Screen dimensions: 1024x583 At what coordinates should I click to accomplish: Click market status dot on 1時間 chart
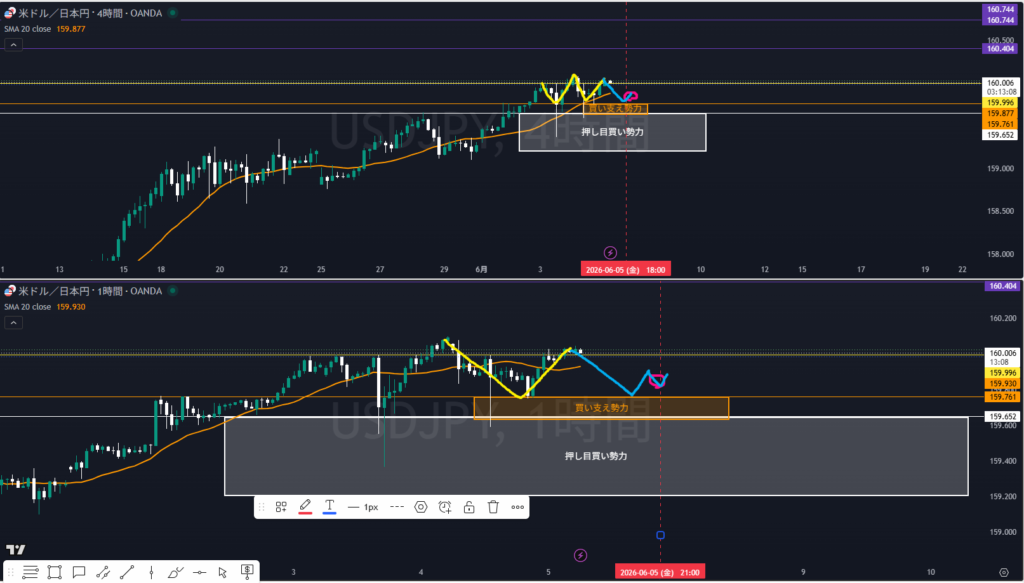click(x=172, y=291)
